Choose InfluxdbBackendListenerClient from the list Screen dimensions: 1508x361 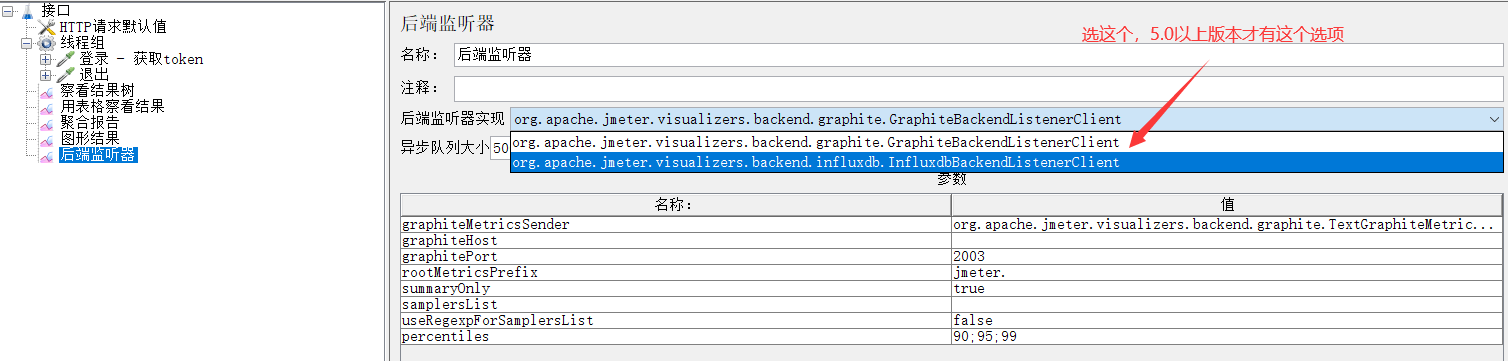(1006, 162)
